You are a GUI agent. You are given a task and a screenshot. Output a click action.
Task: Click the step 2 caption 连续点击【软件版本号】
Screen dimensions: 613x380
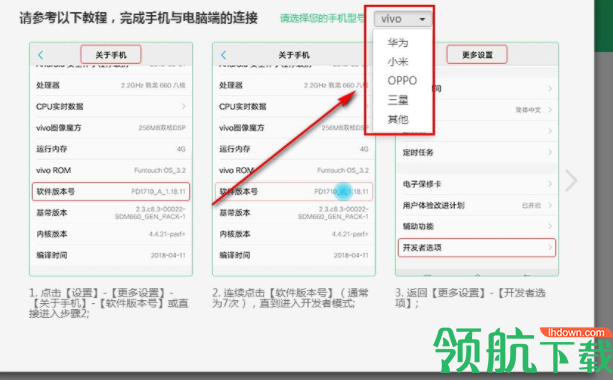point(290,298)
